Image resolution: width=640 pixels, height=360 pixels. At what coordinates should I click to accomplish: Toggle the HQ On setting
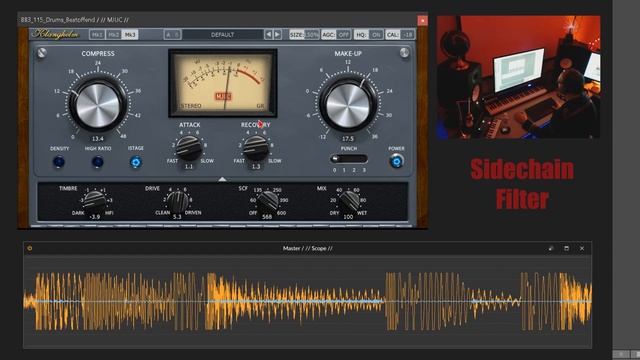pyautogui.click(x=368, y=35)
